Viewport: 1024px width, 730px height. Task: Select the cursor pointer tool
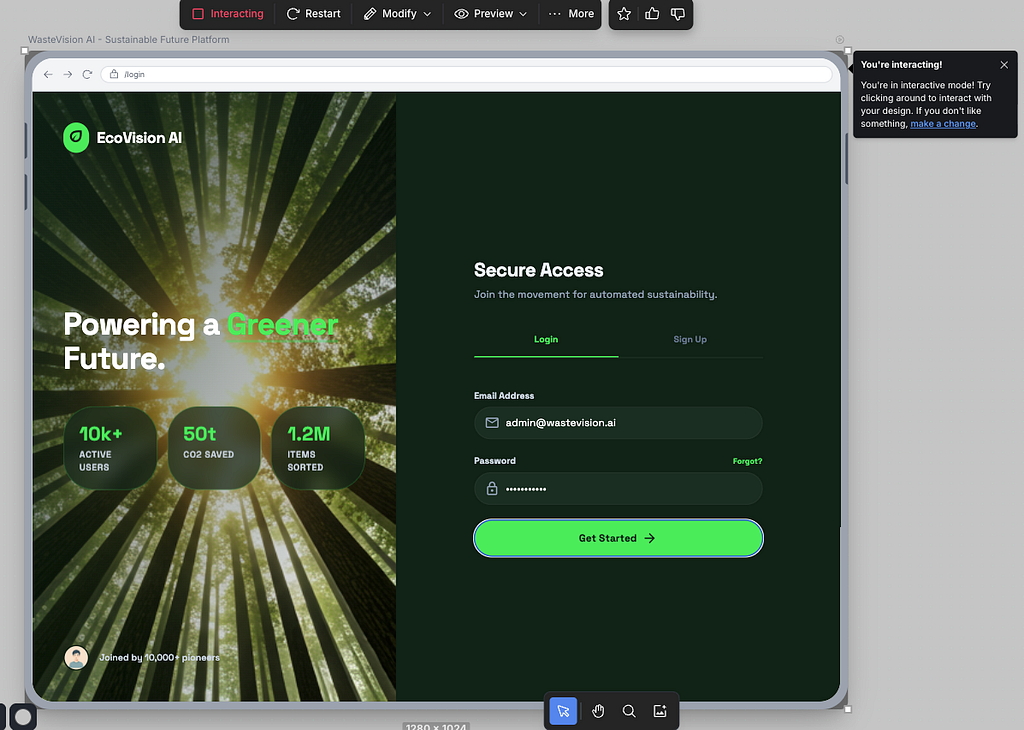[563, 711]
